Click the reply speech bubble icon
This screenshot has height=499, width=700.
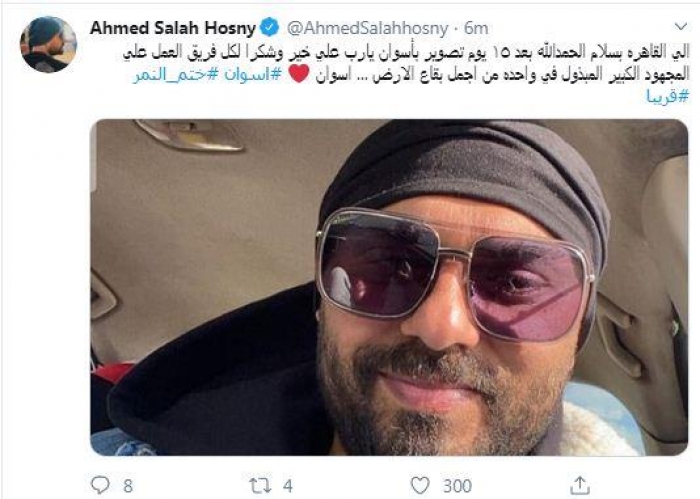click(100, 485)
